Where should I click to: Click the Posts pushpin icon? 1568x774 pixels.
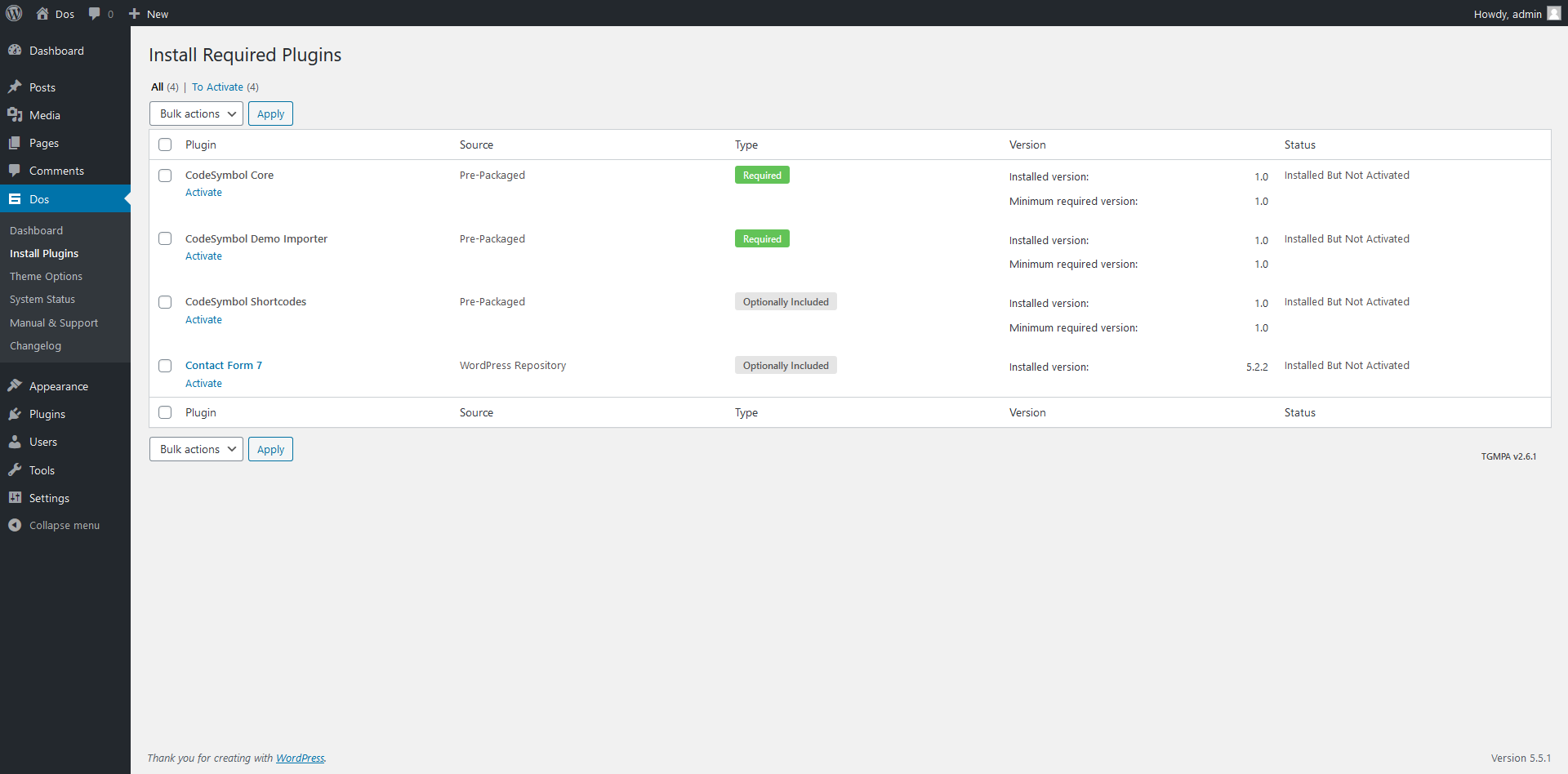coord(15,87)
